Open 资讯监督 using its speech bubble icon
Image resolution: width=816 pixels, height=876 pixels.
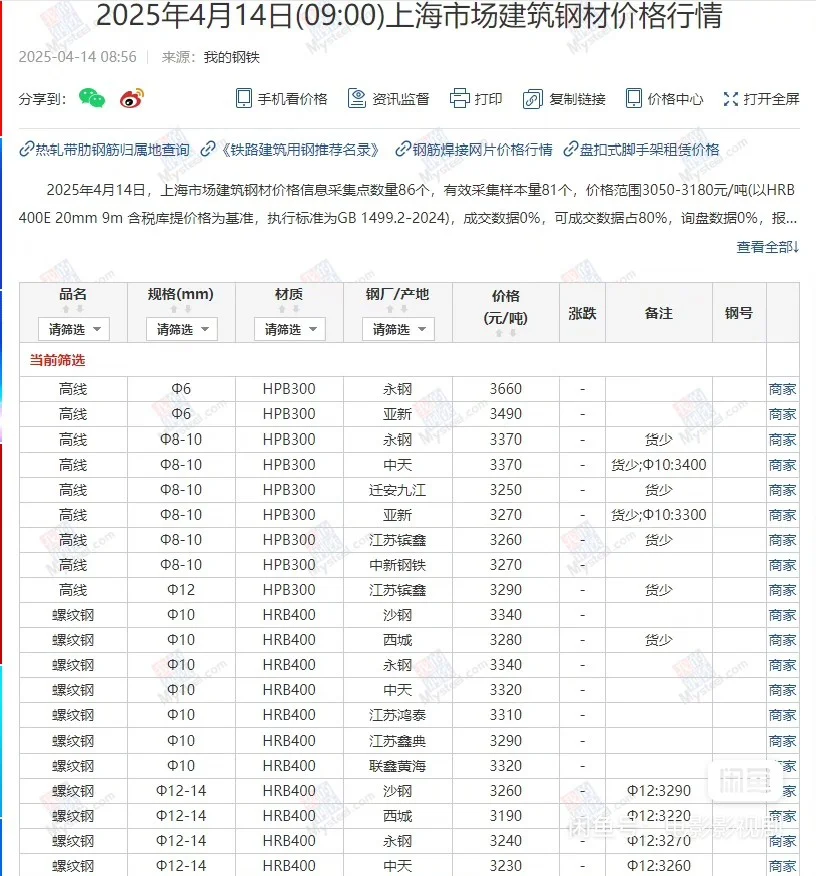point(355,97)
